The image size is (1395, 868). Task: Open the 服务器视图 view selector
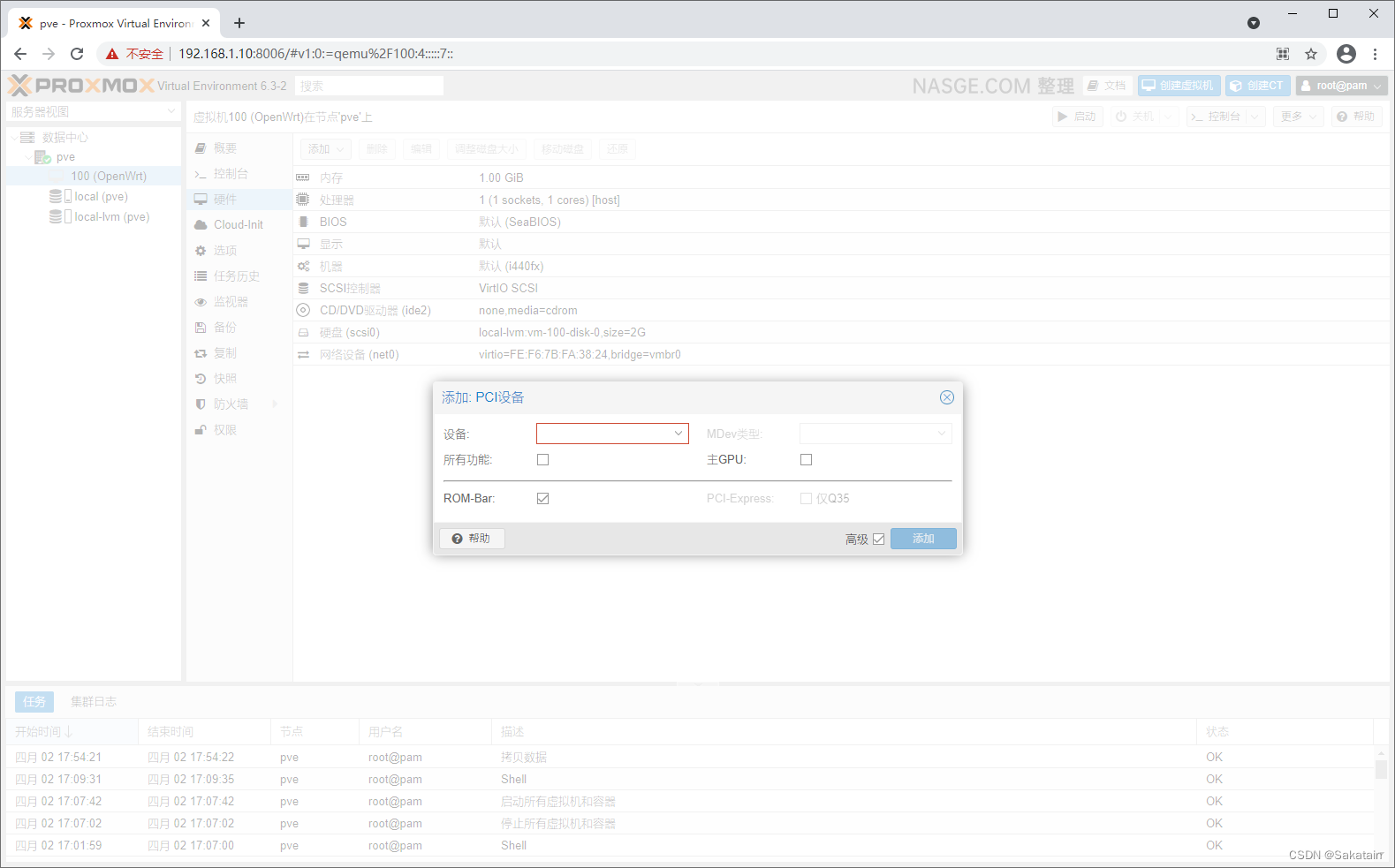click(x=94, y=112)
